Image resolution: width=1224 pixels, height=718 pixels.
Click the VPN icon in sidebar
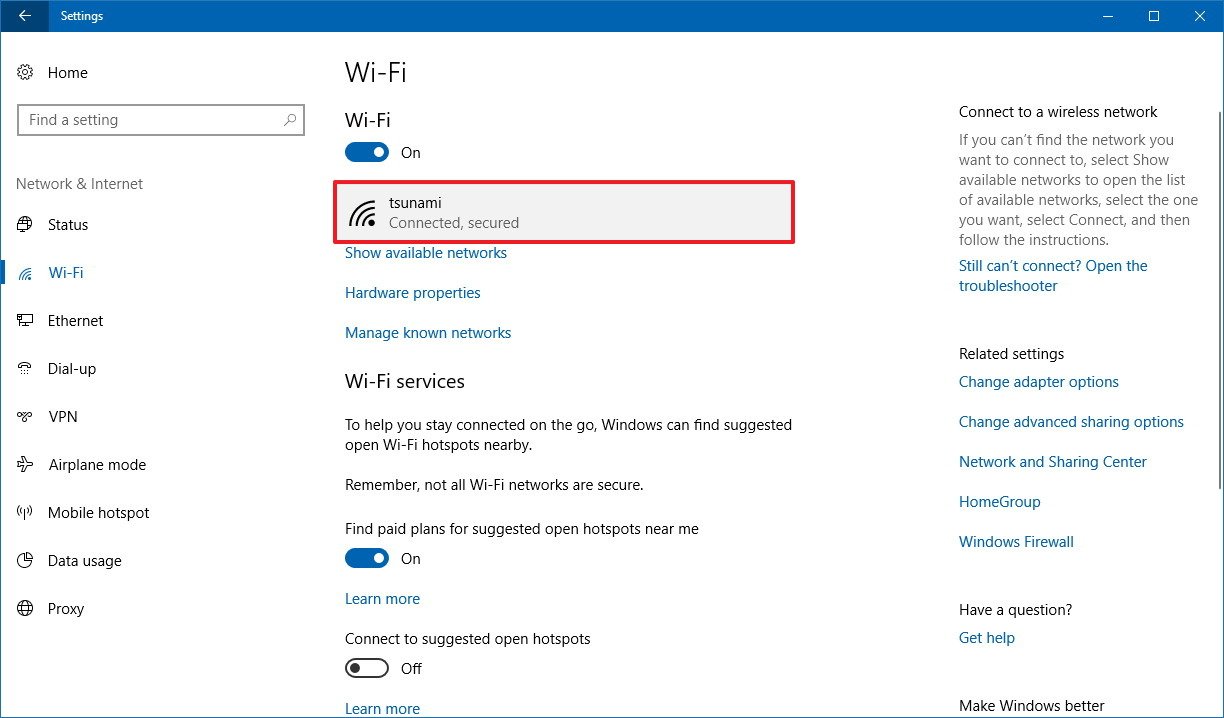click(x=25, y=417)
